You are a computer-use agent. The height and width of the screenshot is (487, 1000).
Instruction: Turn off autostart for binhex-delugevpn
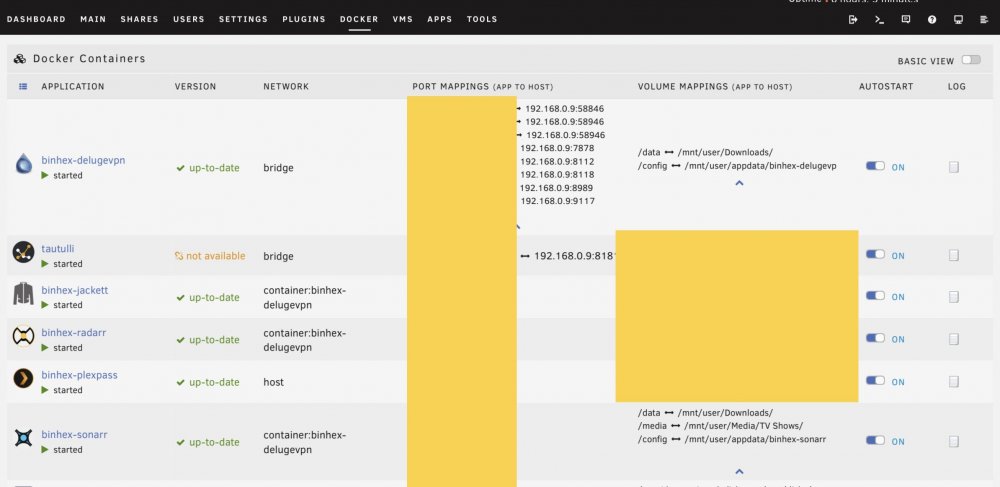875,166
